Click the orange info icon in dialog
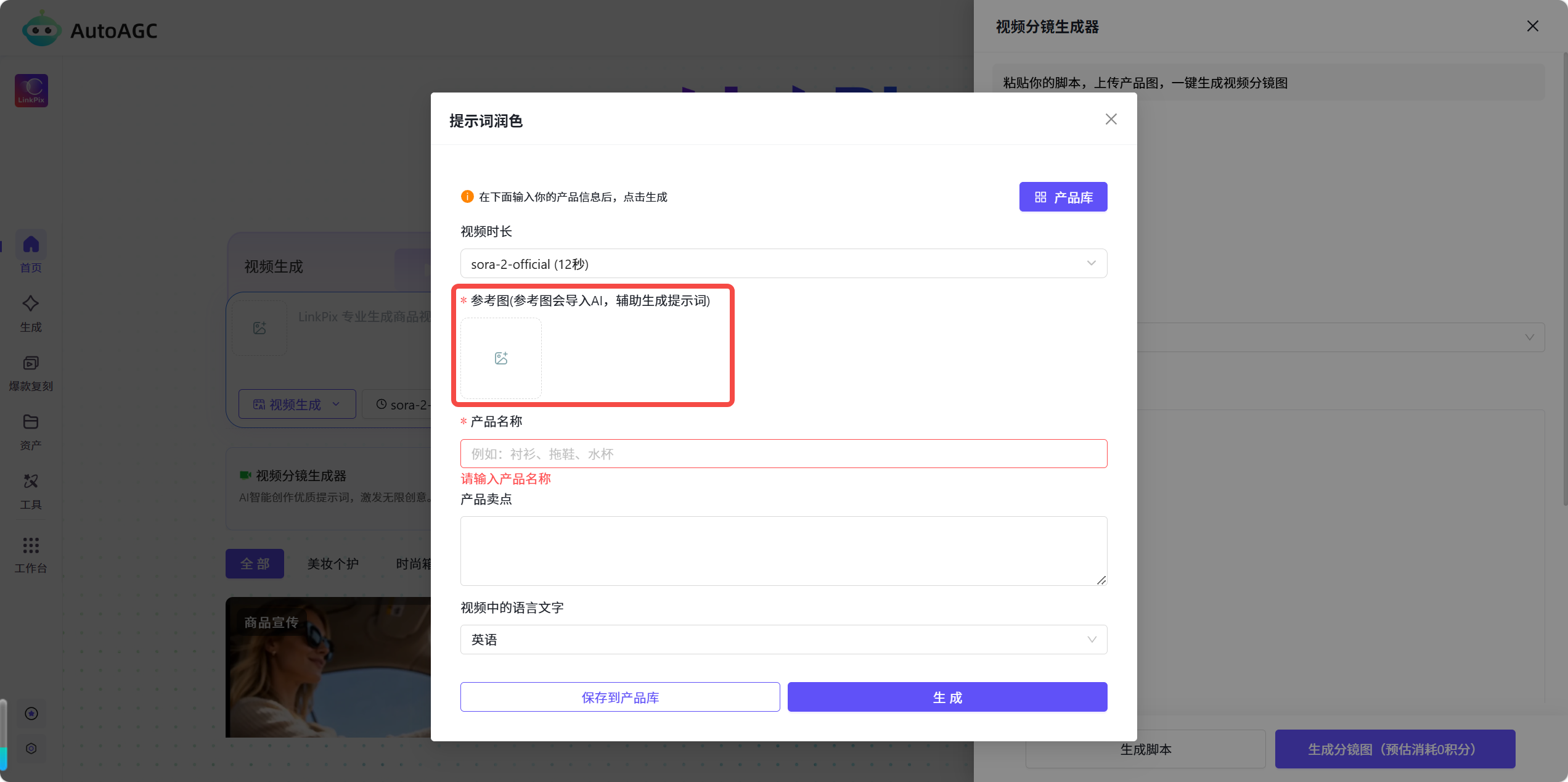 [467, 197]
